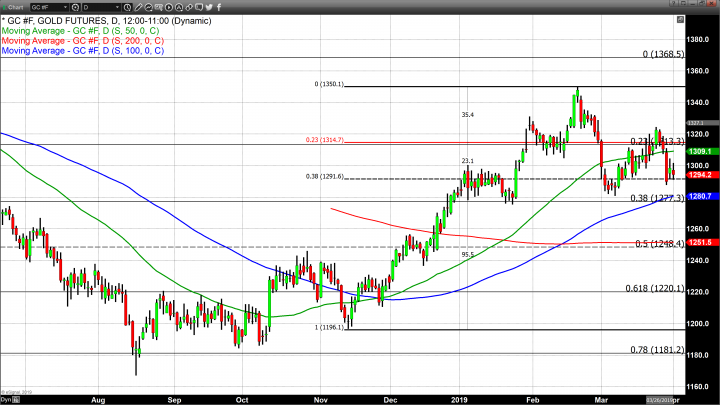Click the 0.38 (1277.3) Fibonacci label

coord(657,198)
